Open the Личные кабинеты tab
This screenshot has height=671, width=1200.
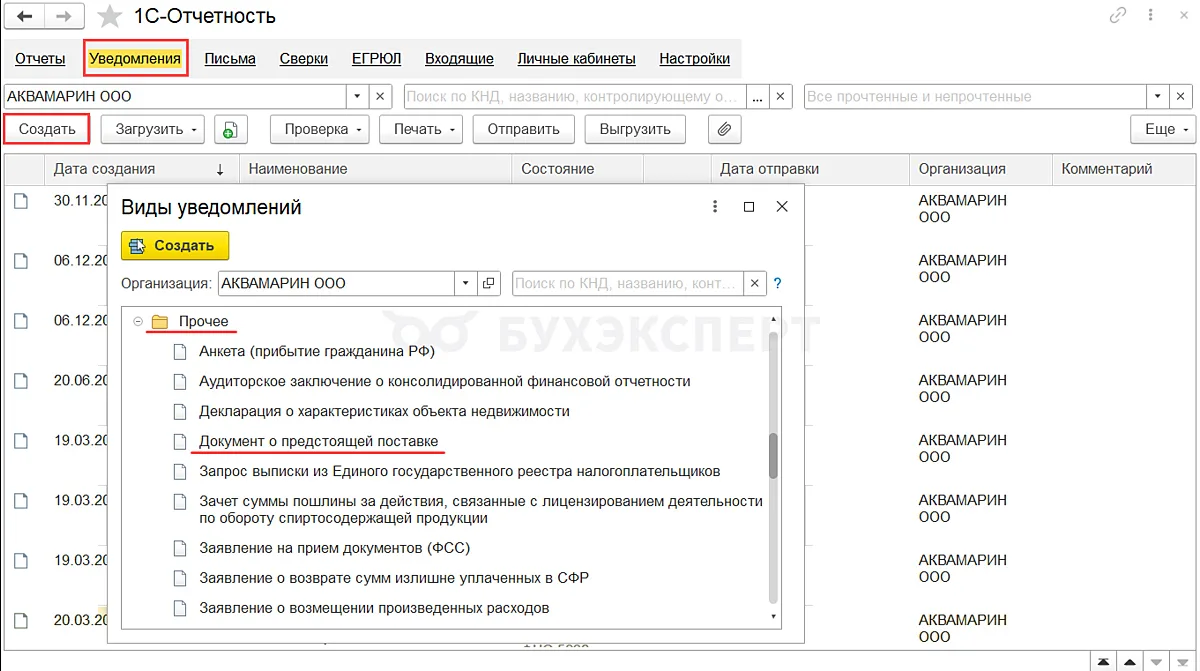576,59
